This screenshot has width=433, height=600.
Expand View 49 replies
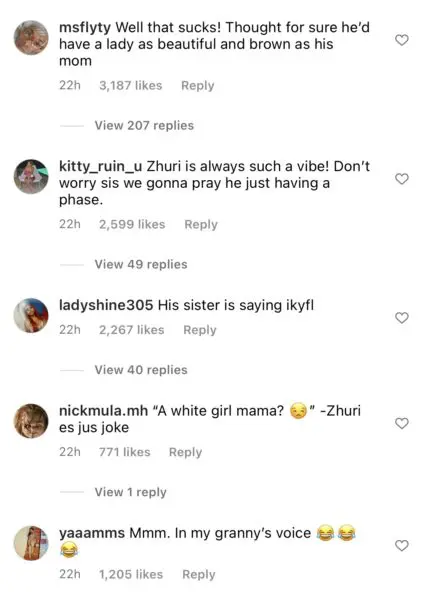point(141,264)
